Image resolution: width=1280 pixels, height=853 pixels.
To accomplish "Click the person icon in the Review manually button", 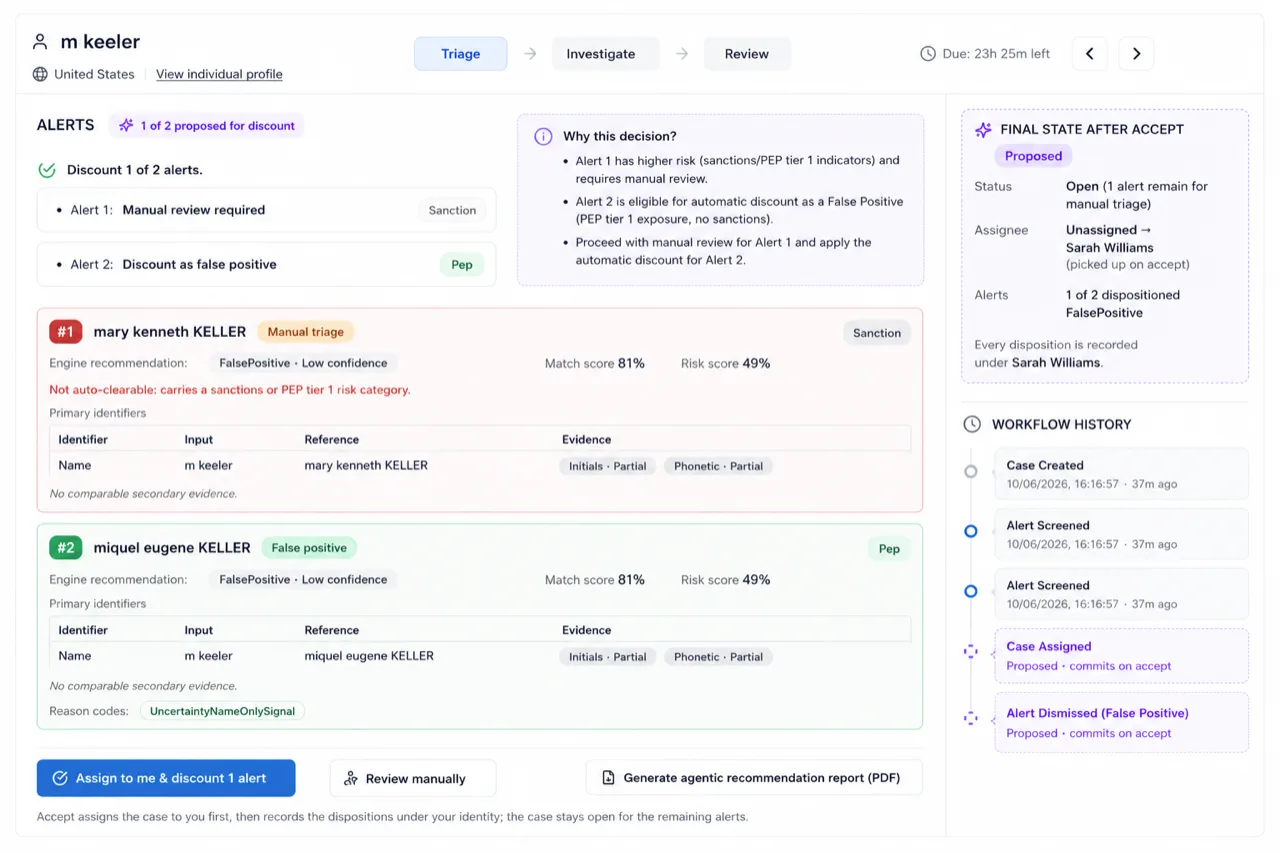I will click(x=350, y=778).
